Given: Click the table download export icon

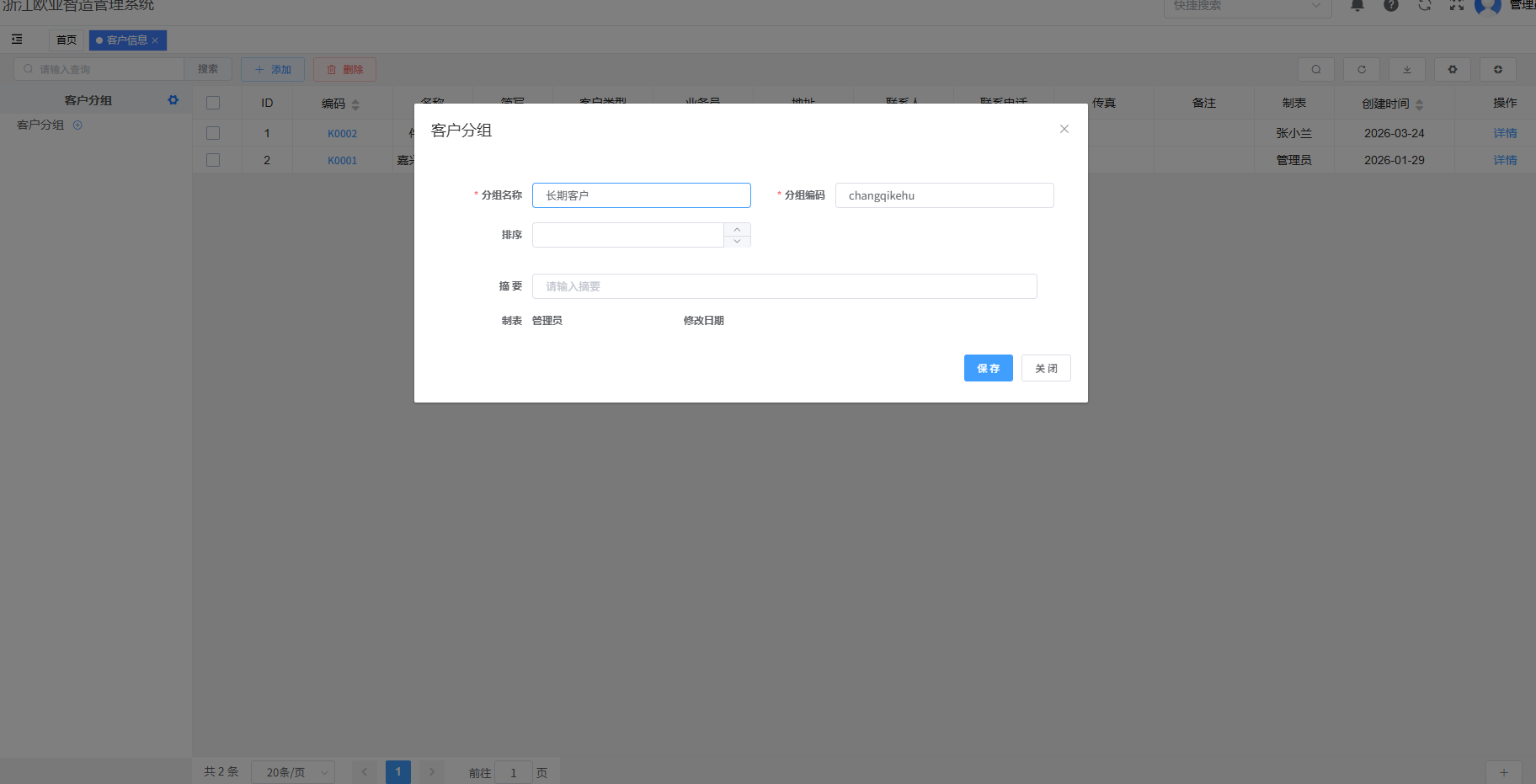Looking at the screenshot, I should click(1406, 70).
